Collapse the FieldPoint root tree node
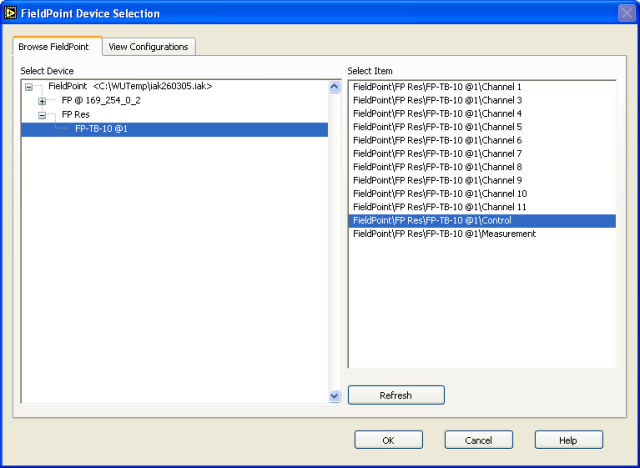Image resolution: width=640 pixels, height=468 pixels. [29, 87]
